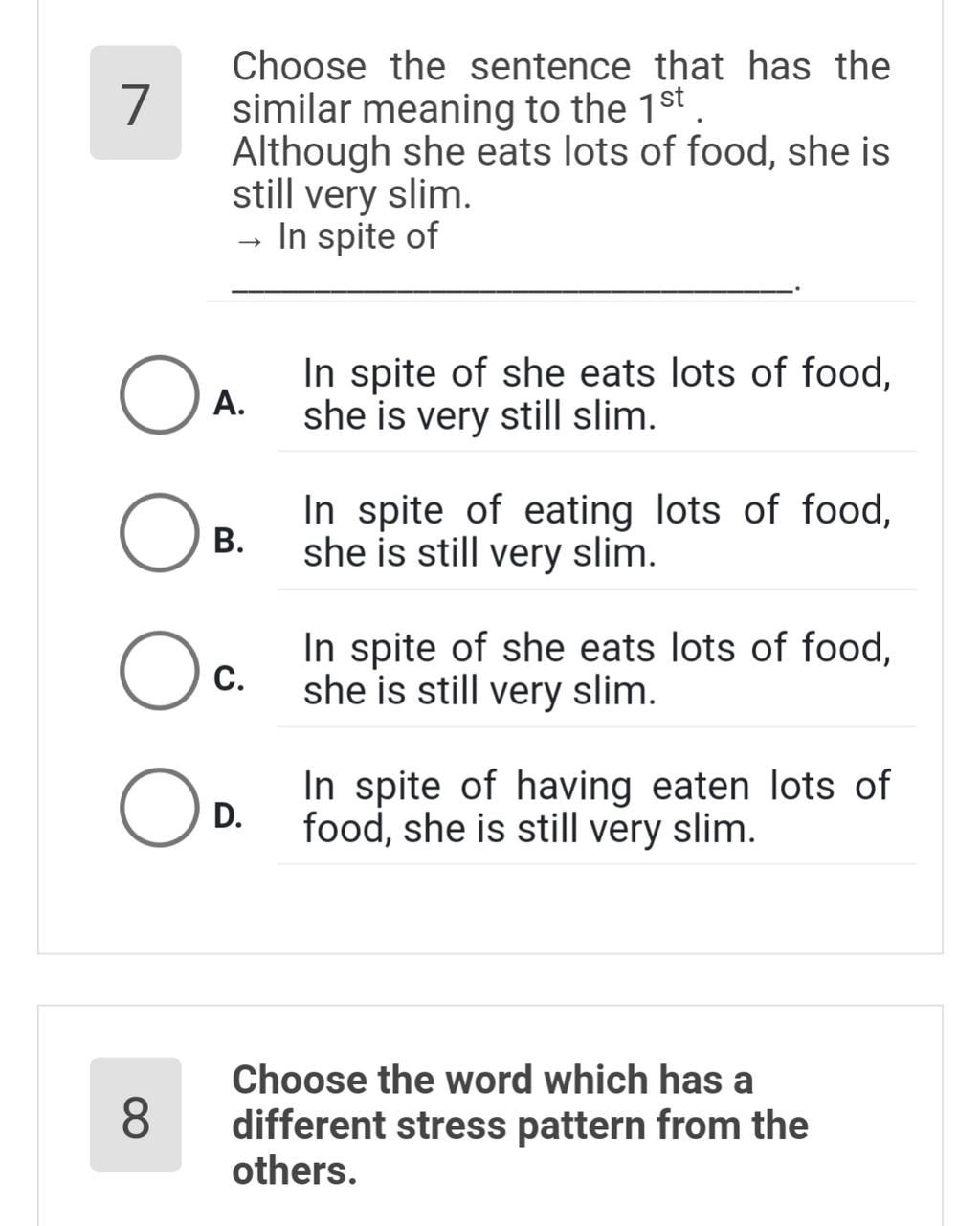
Task: Click the bold letter label 'C.'
Action: coord(230,678)
